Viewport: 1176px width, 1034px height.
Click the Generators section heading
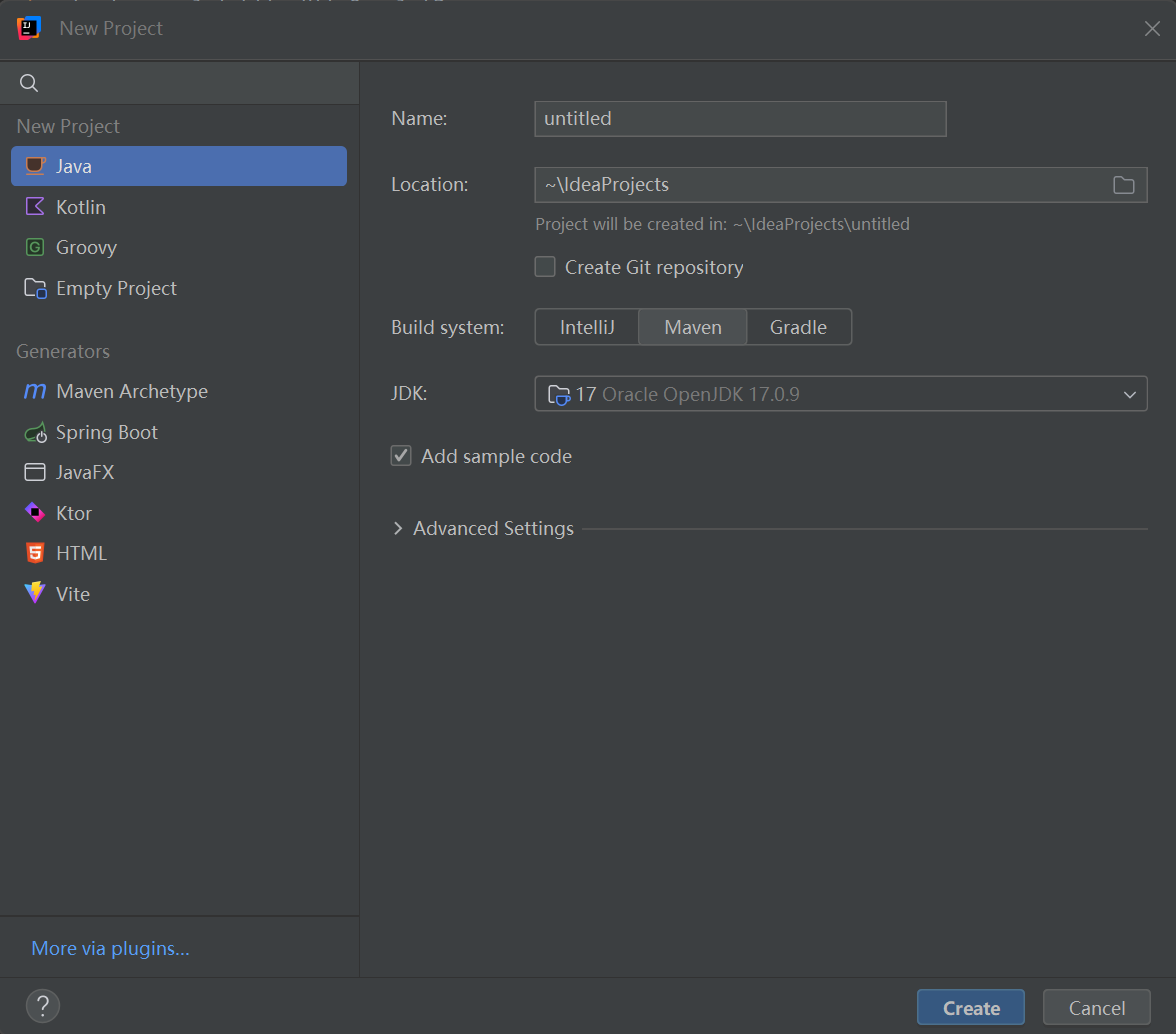(63, 351)
